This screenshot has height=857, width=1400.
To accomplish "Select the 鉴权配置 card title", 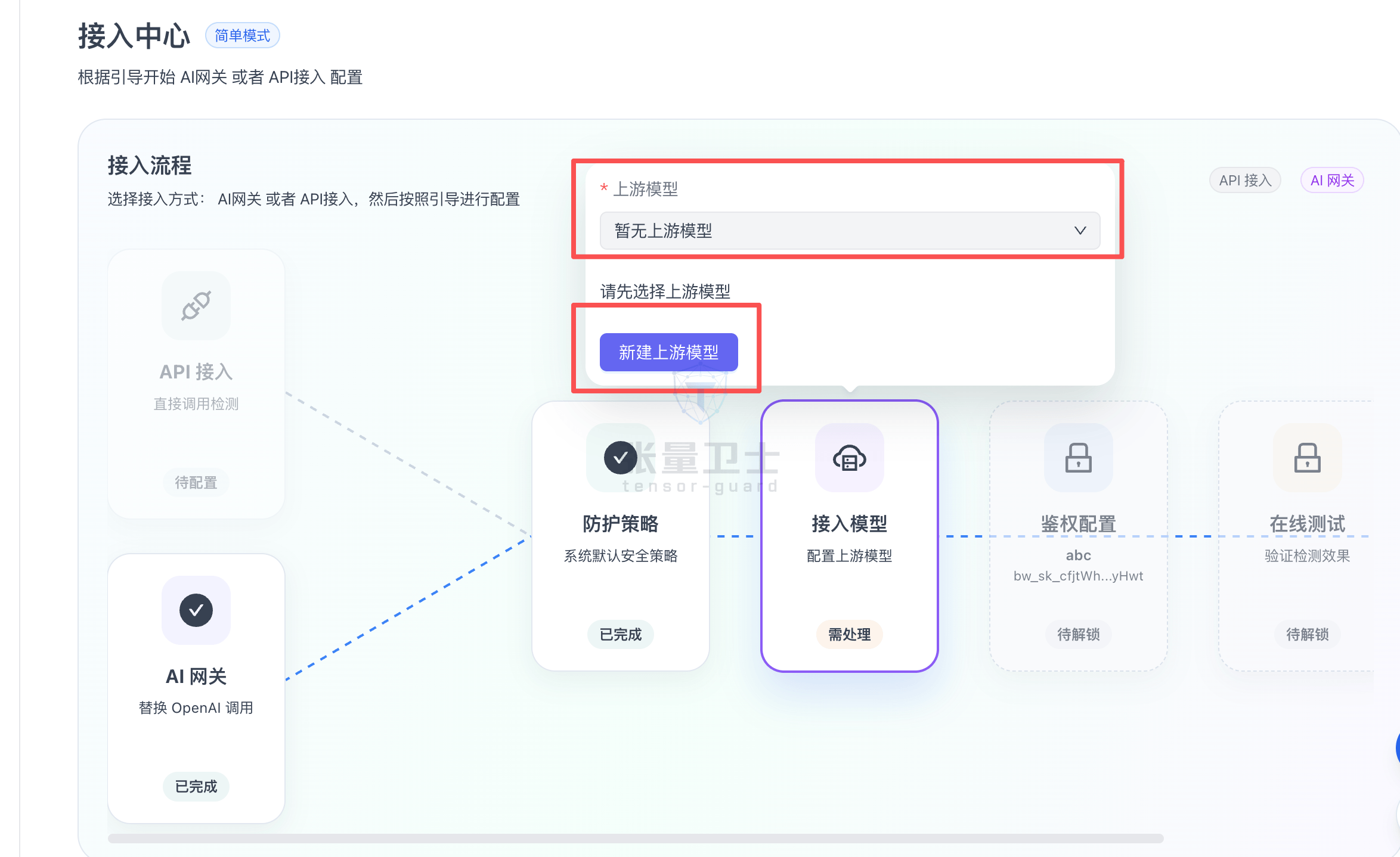I will point(1079,524).
